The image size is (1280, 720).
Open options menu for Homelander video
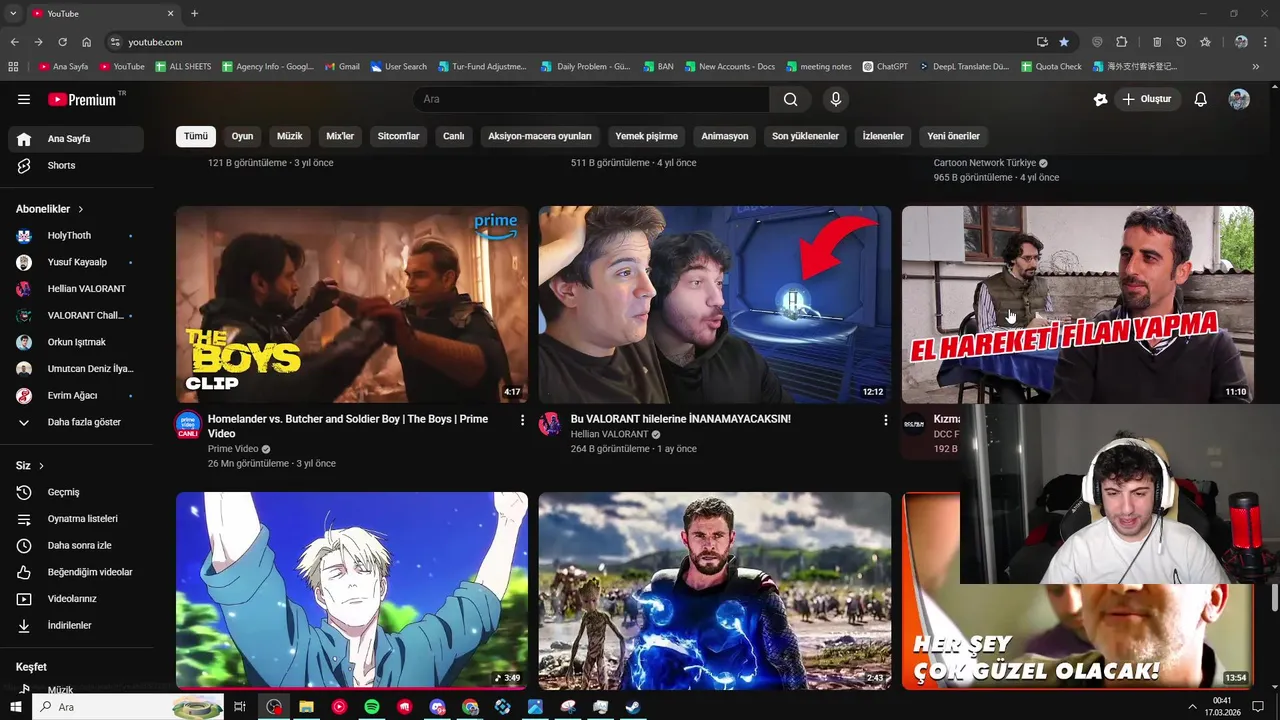522,420
